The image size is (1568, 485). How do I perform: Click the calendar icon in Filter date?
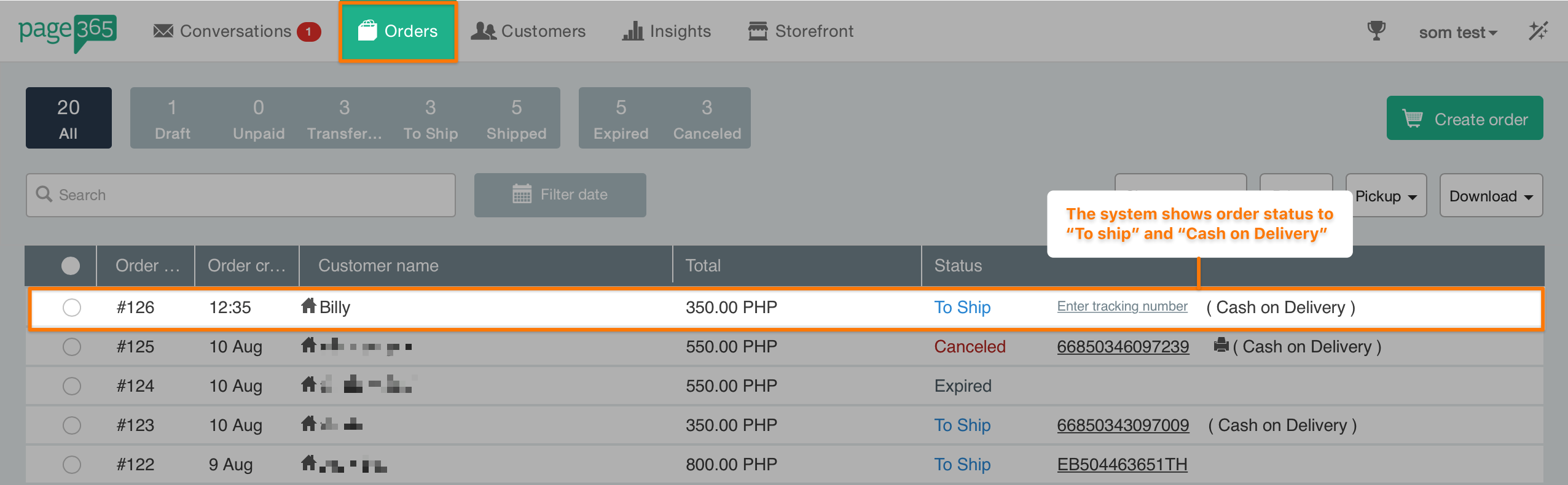pos(522,195)
